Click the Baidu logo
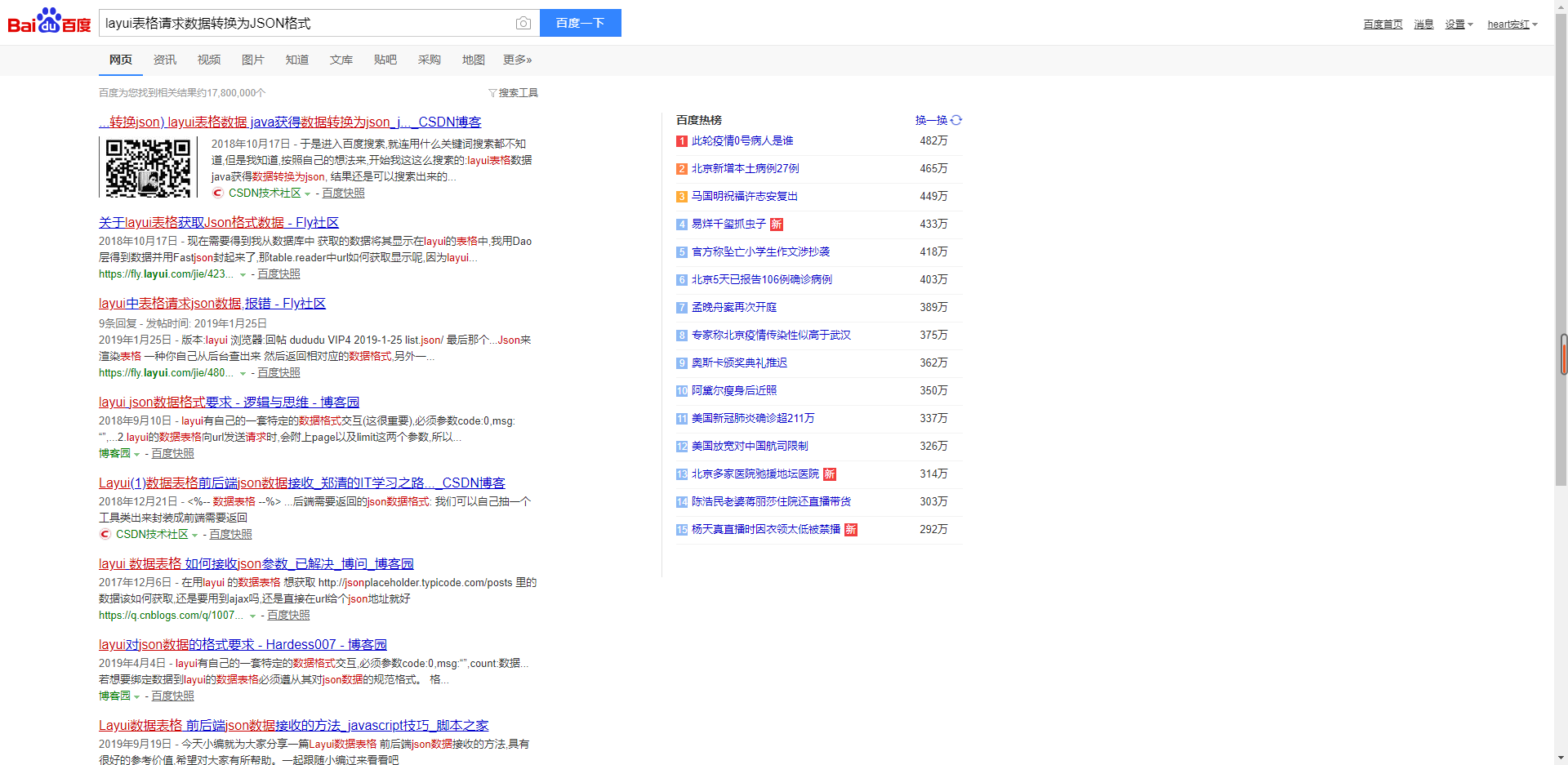Image resolution: width=1568 pixels, height=765 pixels. click(47, 22)
